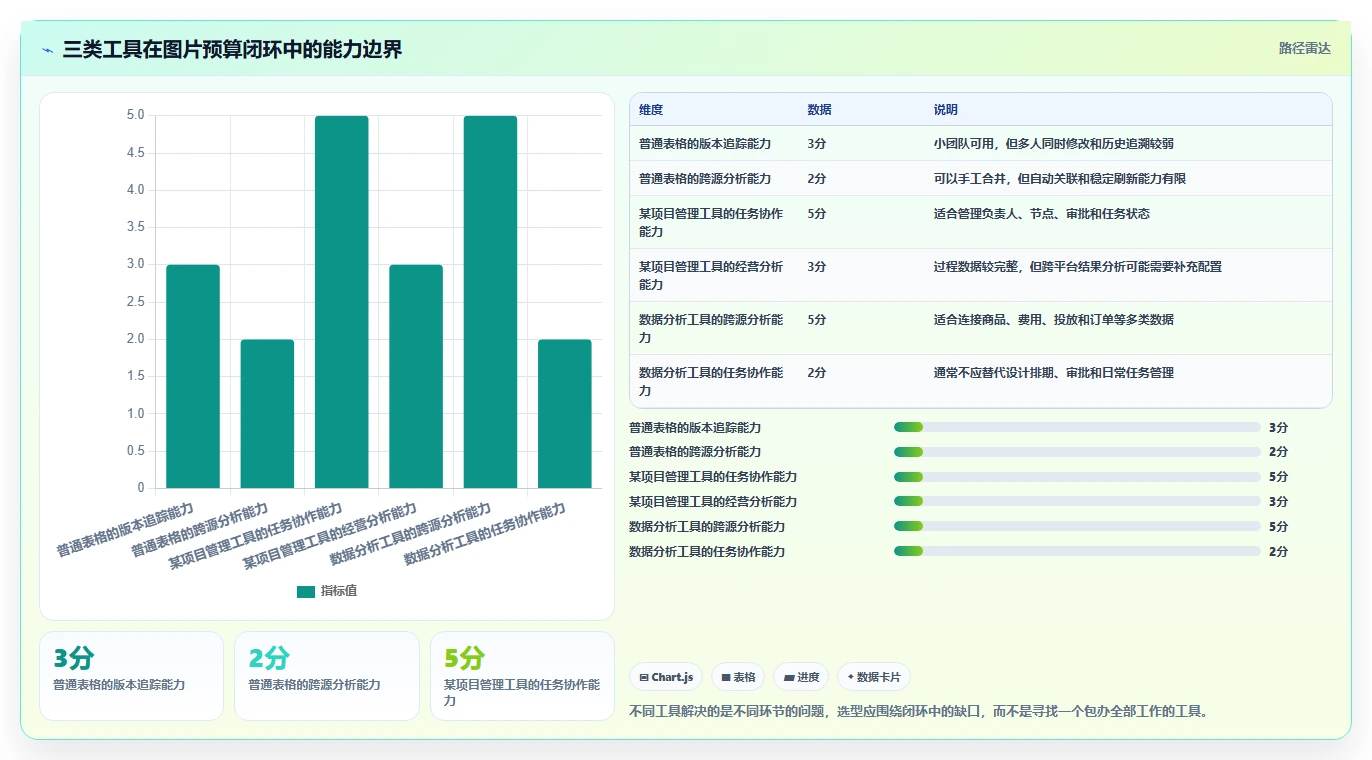Click the progress bar for 某项目管理工具的经营分析能力
Screen dimensions: 1372x760
tap(1077, 502)
